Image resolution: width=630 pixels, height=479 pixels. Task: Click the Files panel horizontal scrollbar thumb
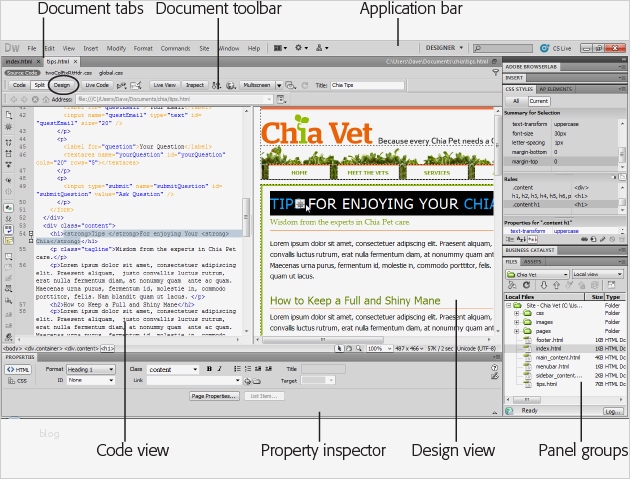527,400
